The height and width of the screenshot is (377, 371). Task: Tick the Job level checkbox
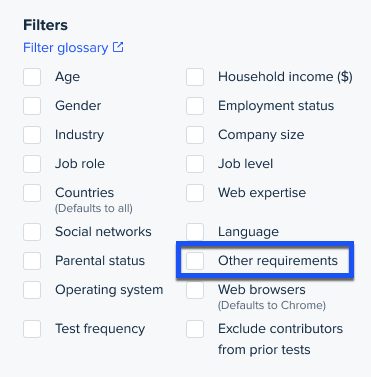pos(195,164)
